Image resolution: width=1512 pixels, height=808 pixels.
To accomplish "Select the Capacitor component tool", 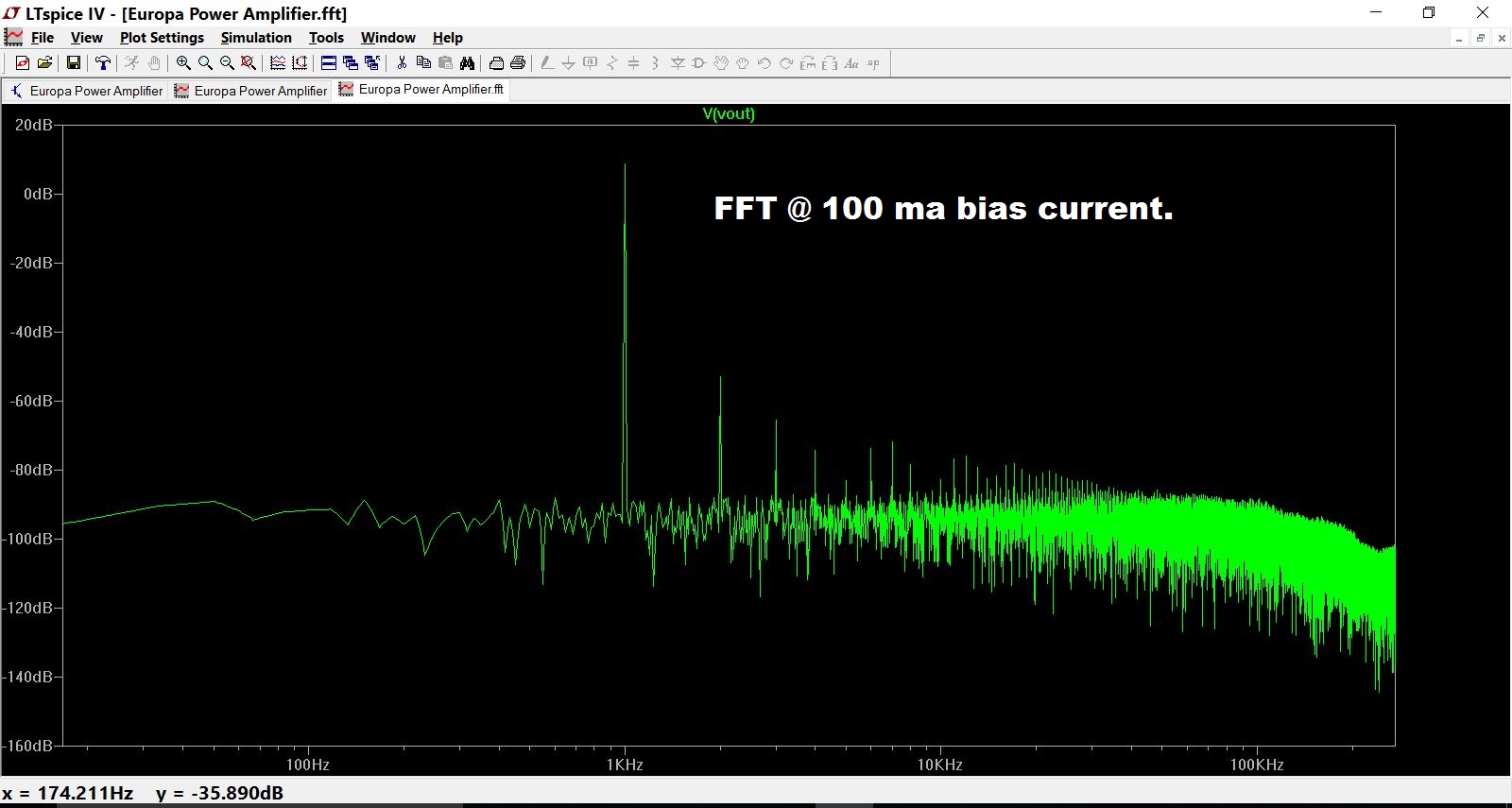I will pos(634,63).
